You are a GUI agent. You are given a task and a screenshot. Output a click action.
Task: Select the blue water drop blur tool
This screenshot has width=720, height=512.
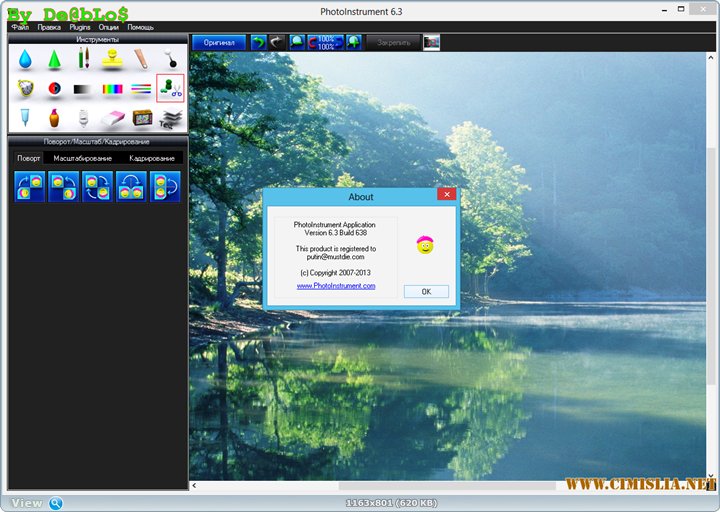point(25,58)
